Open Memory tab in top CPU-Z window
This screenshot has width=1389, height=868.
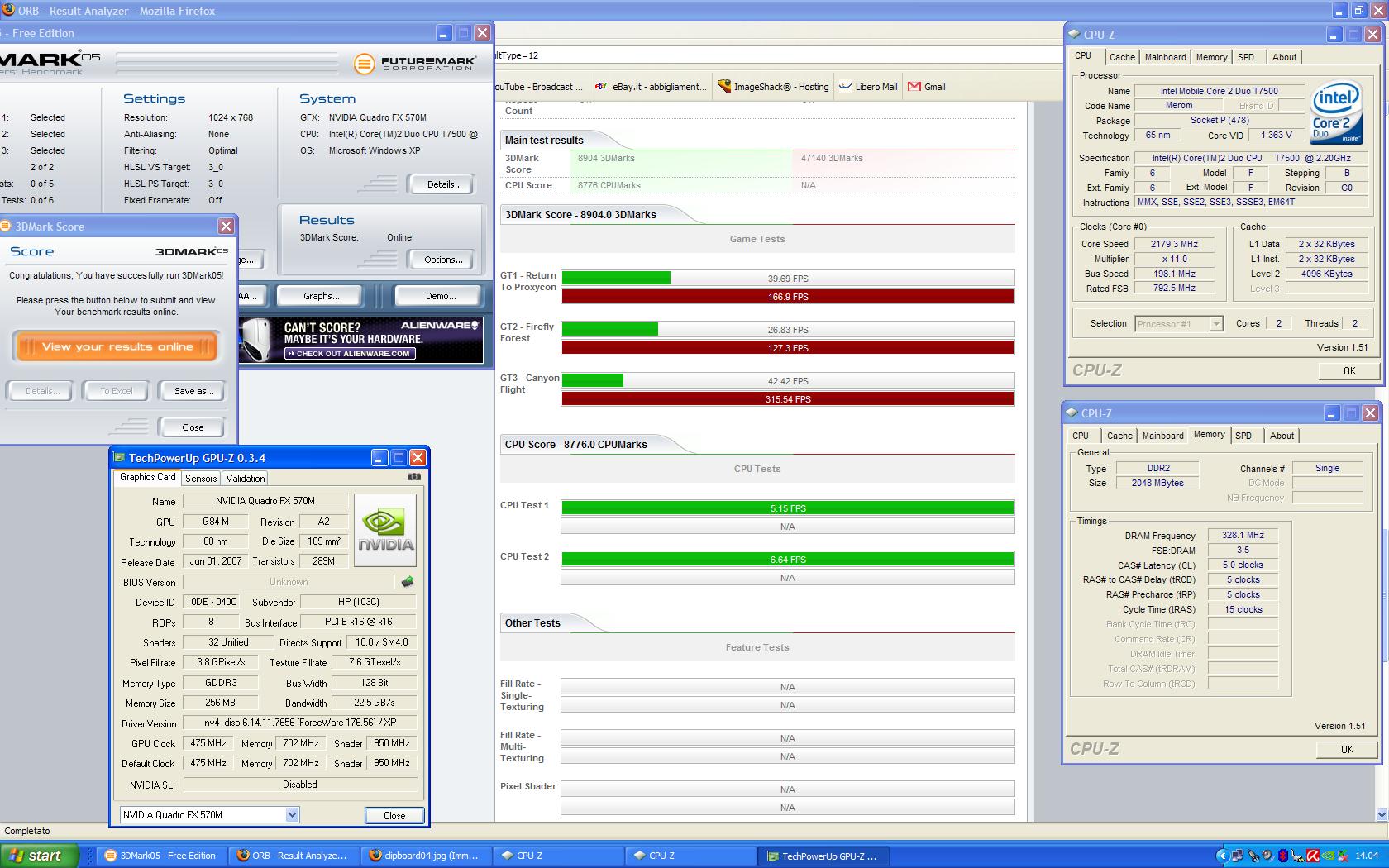coord(1211,57)
